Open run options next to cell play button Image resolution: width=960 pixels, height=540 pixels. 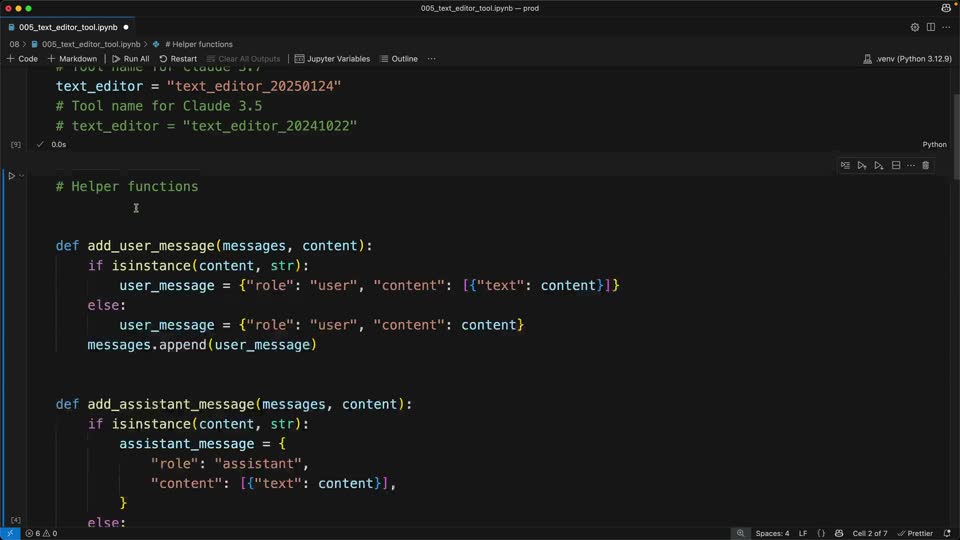[21, 176]
